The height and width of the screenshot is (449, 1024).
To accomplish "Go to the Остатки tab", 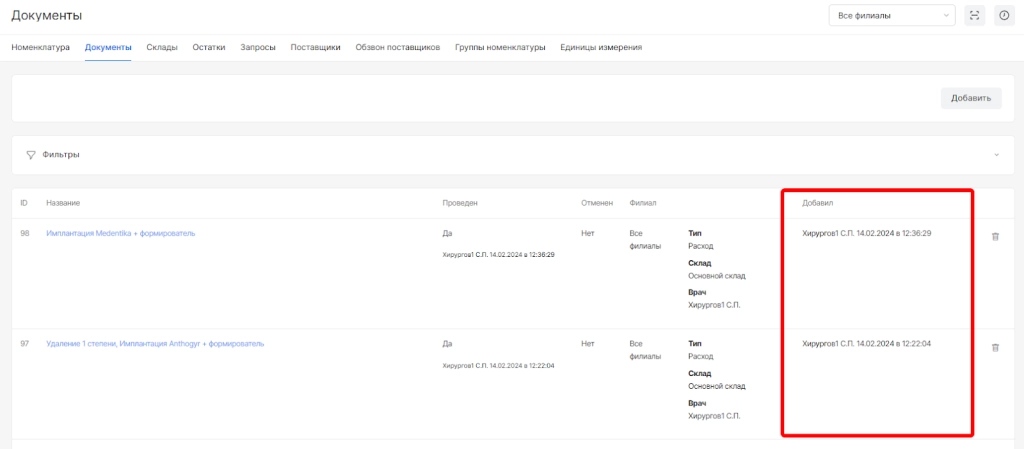I will click(209, 47).
